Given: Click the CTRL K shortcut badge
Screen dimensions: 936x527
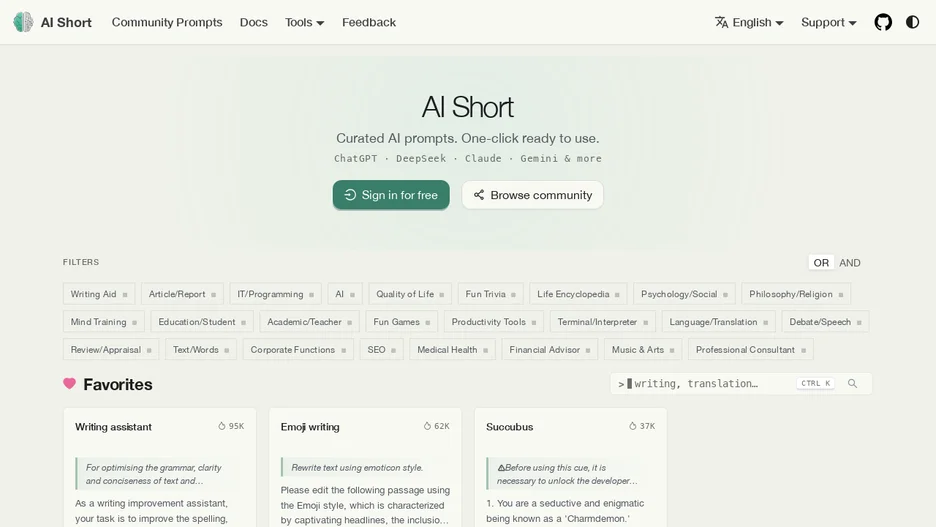Looking at the screenshot, I should 815,383.
